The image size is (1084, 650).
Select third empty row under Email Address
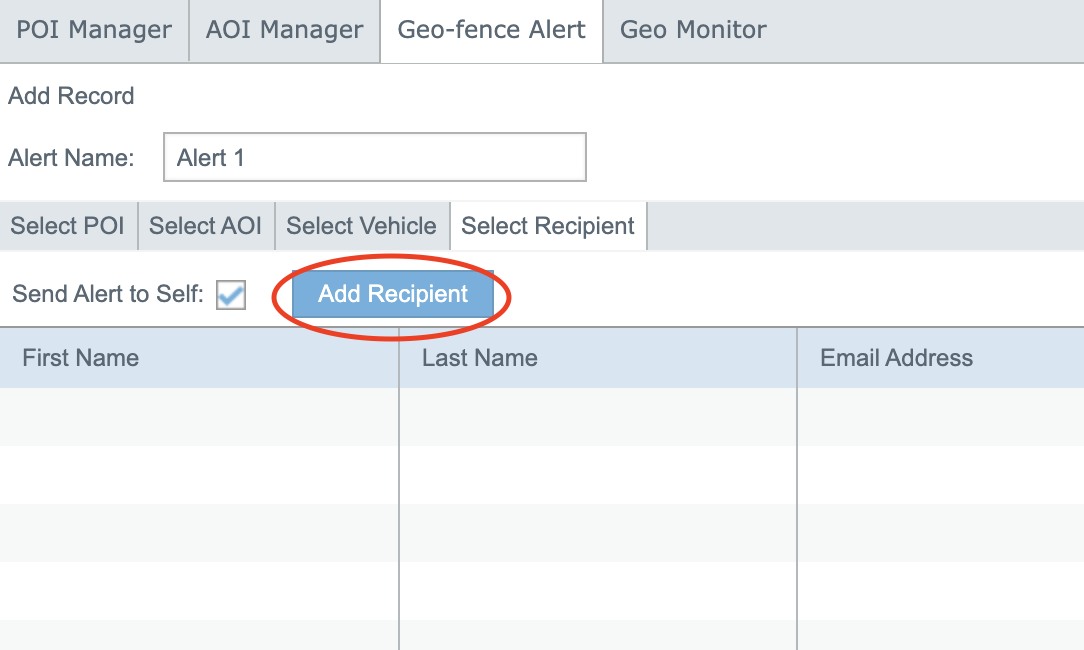pos(940,533)
